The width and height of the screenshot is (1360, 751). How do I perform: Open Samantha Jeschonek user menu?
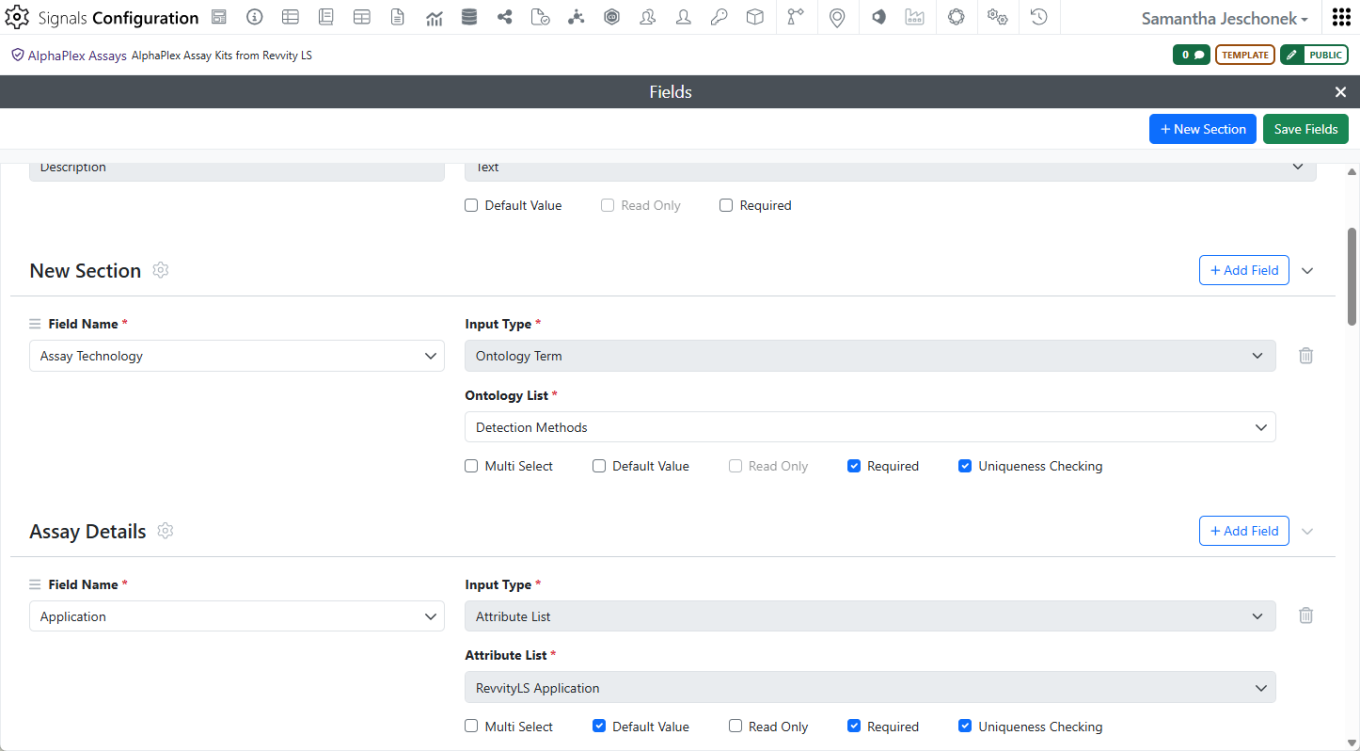coord(1224,18)
